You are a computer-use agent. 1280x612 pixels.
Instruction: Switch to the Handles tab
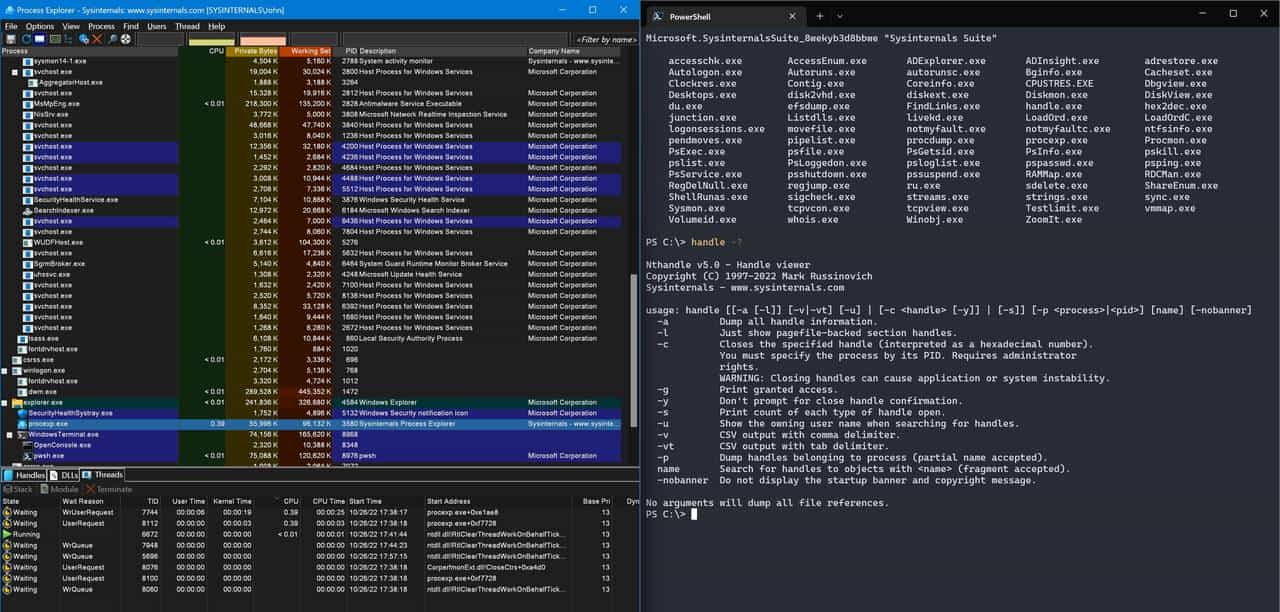tap(25, 475)
